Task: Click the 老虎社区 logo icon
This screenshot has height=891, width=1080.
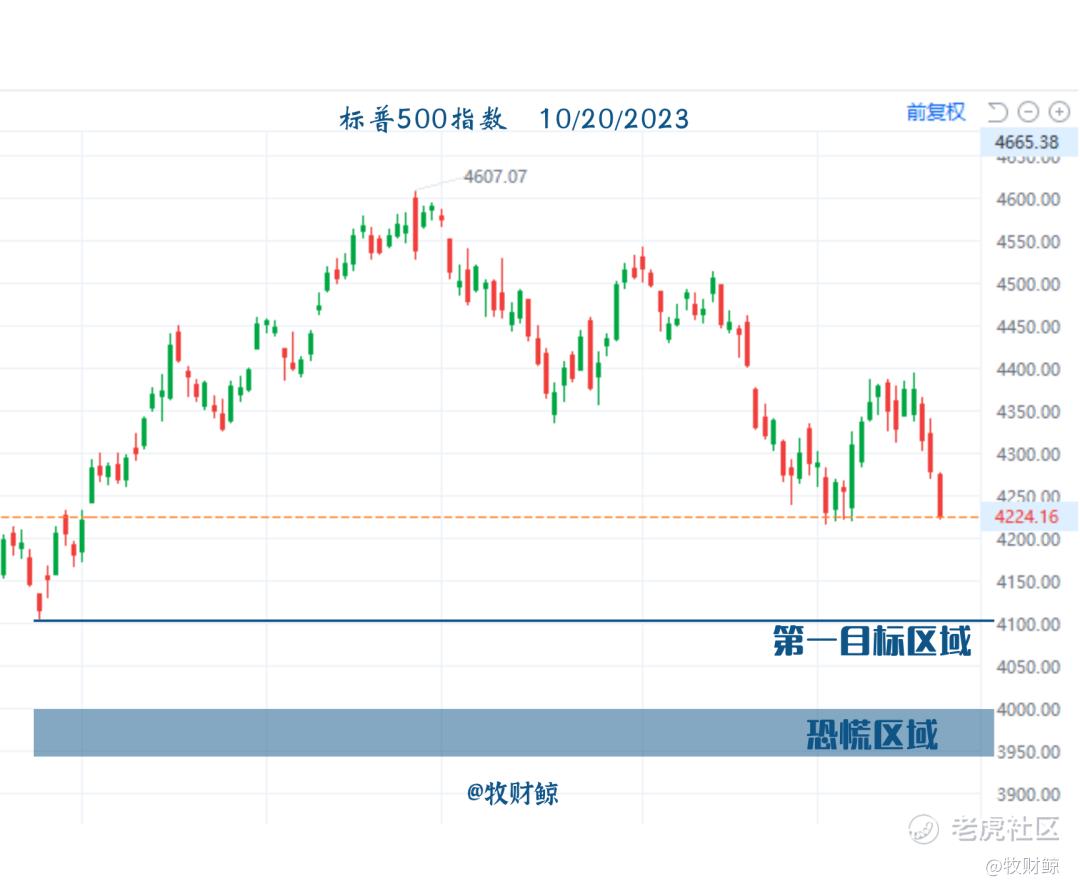Action: click(923, 828)
